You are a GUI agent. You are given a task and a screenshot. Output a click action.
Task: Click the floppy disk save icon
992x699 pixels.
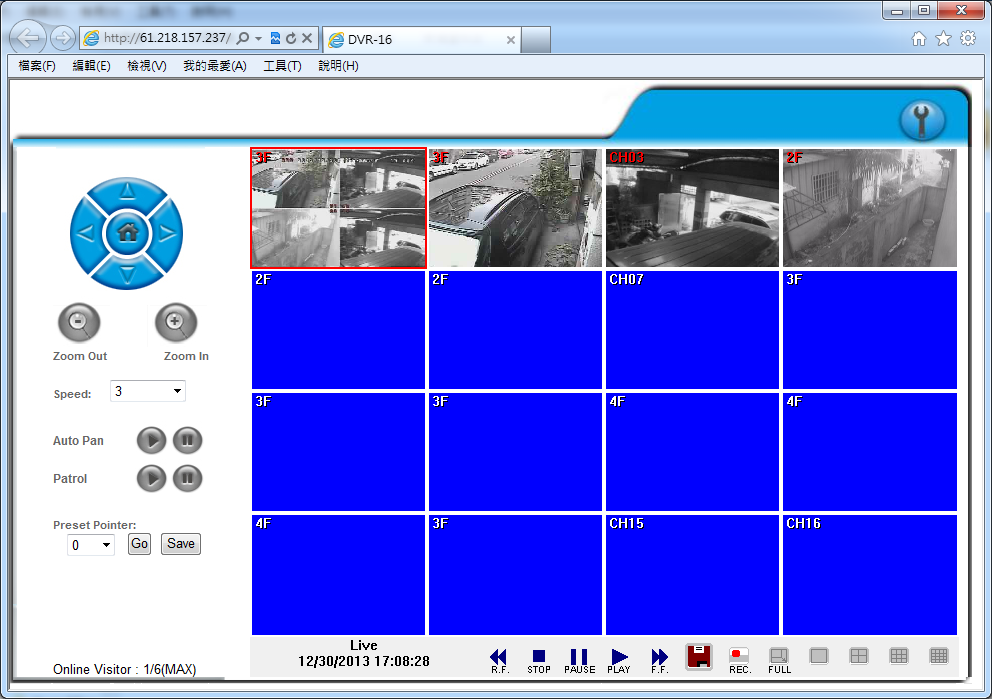pyautogui.click(x=699, y=656)
